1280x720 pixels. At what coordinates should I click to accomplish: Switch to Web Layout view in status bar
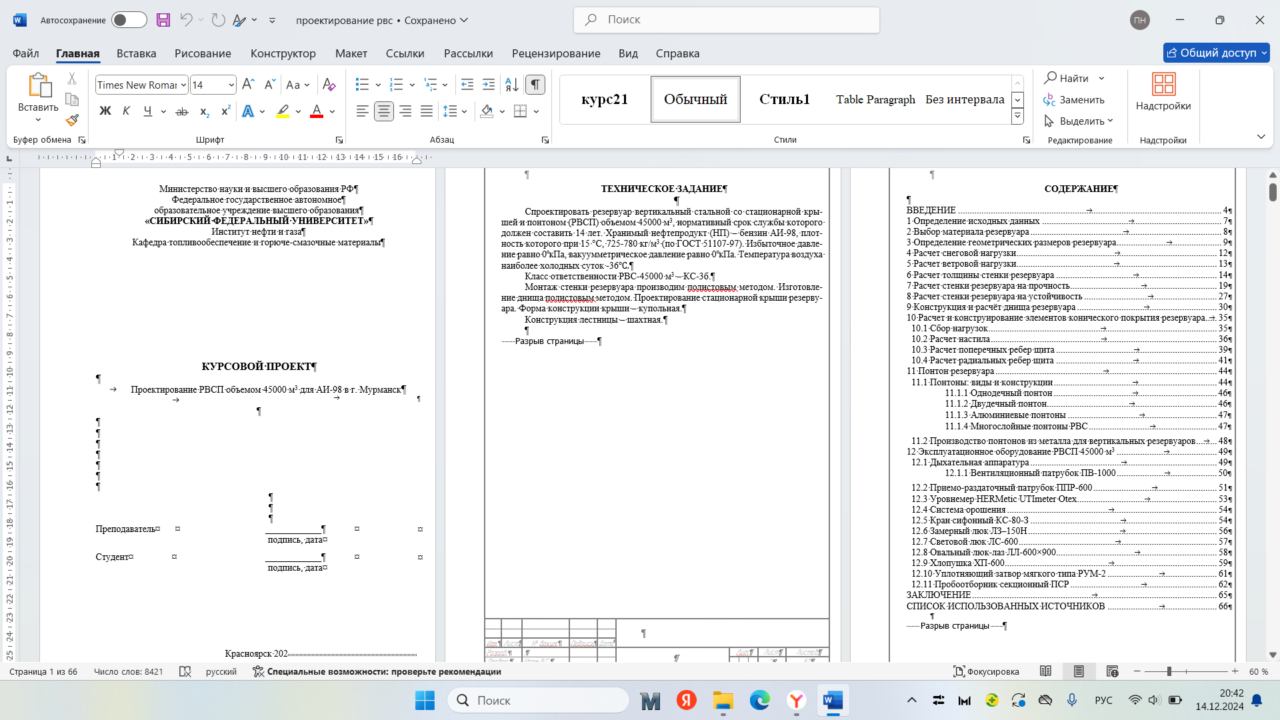click(1111, 672)
